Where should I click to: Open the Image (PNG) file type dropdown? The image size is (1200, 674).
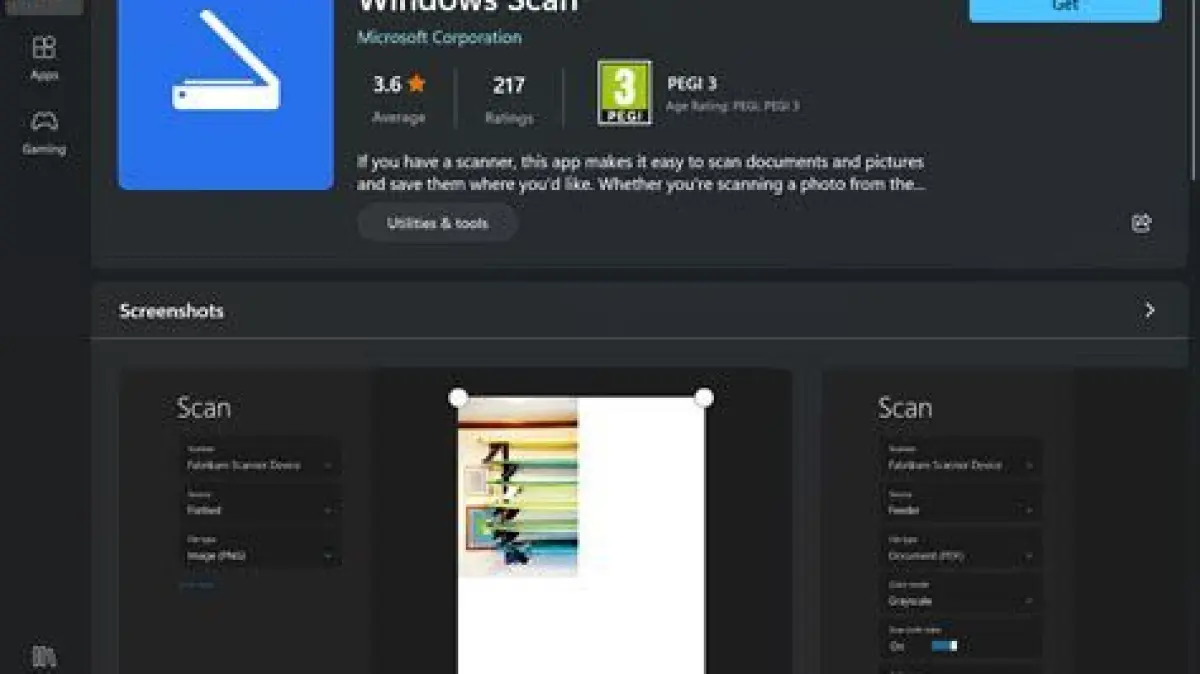point(260,555)
